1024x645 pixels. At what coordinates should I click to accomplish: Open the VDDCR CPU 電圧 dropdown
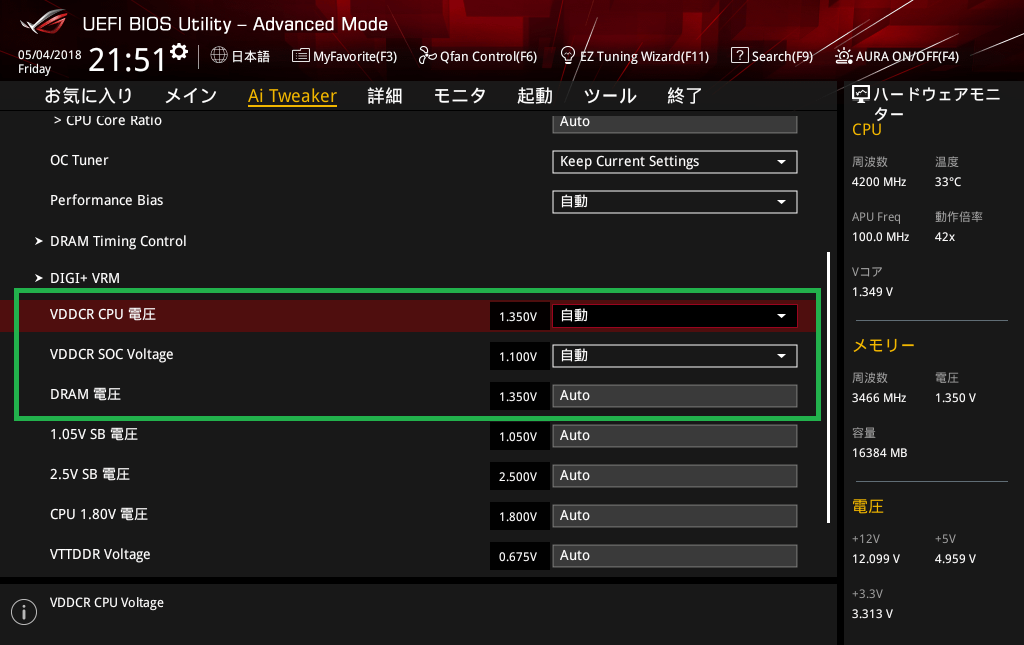click(675, 316)
